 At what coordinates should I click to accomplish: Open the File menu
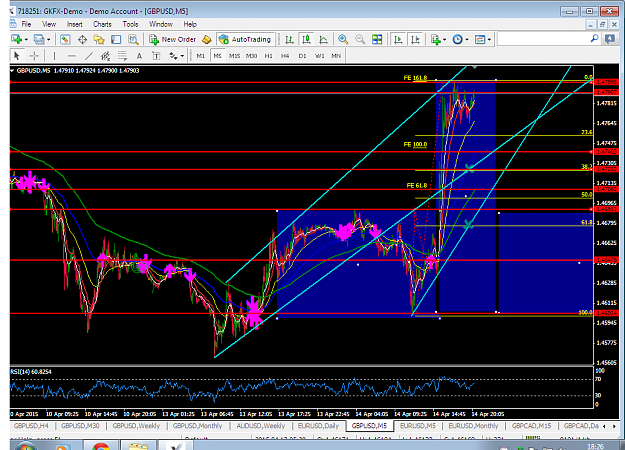point(26,24)
